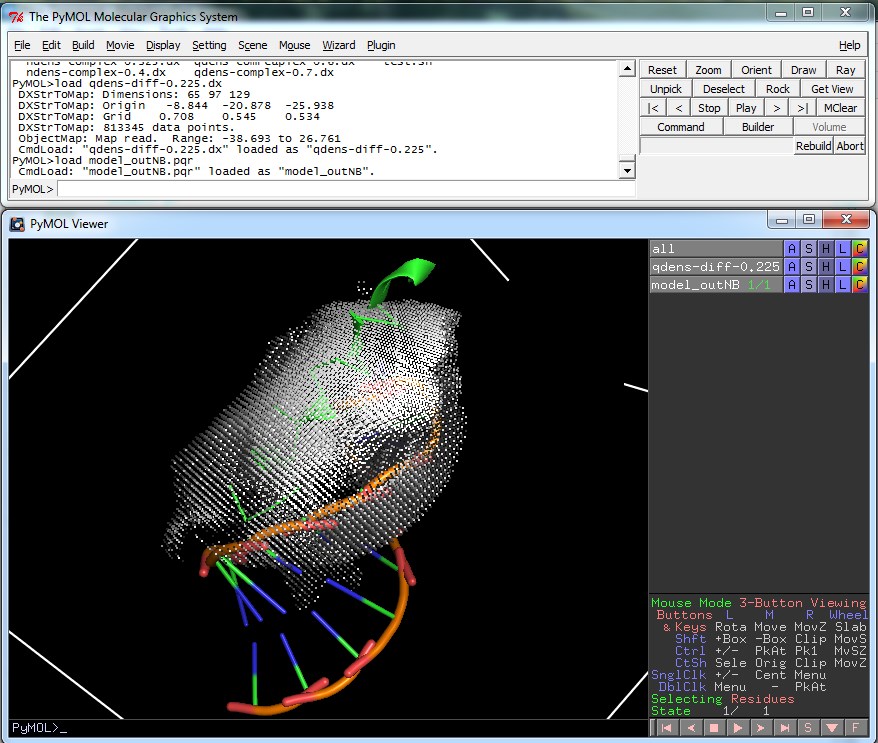The height and width of the screenshot is (743, 878).
Task: Toggle visibility of qdens-diff-0.225 object
Action: [716, 267]
